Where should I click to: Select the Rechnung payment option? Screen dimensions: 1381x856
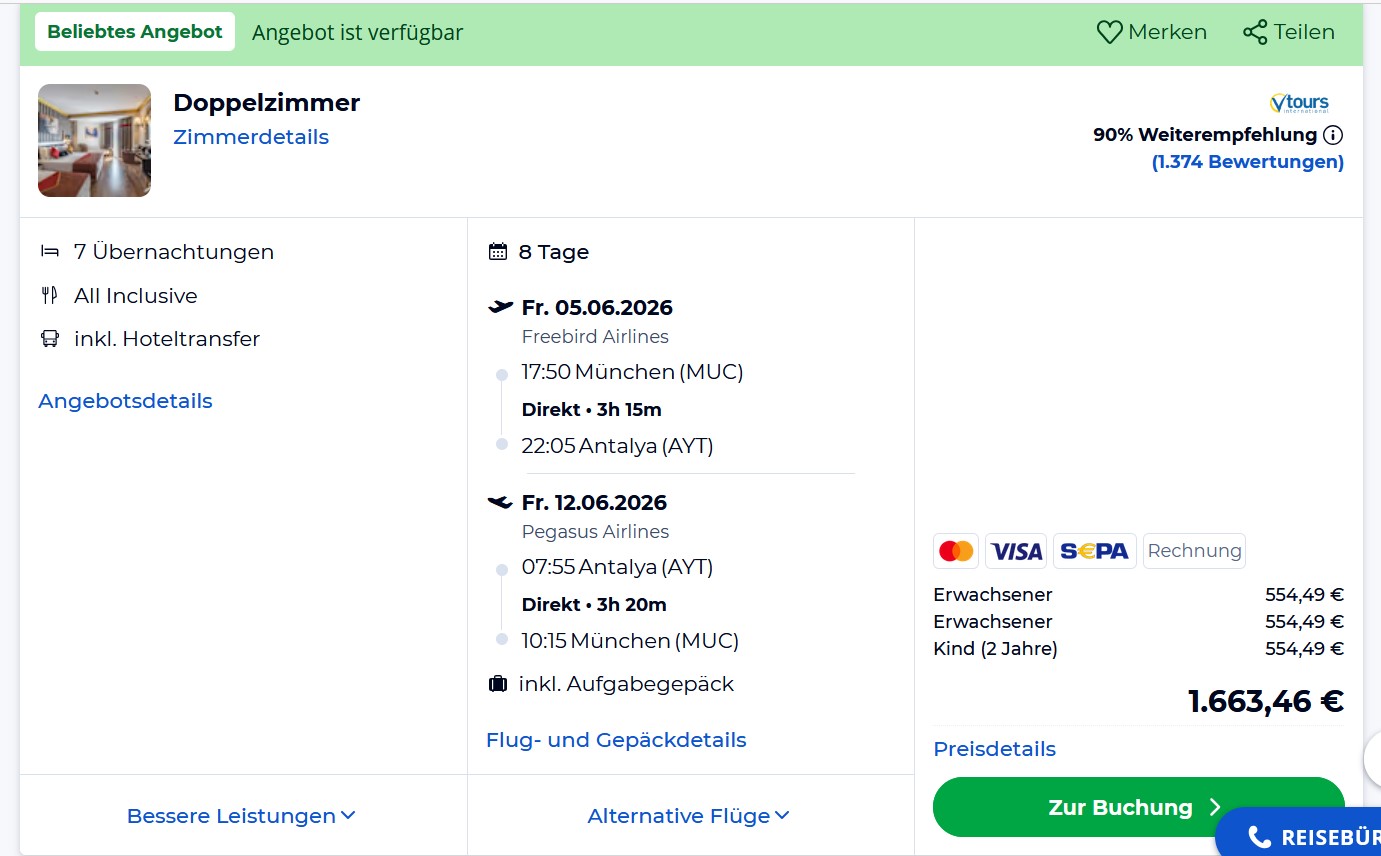pos(1194,551)
